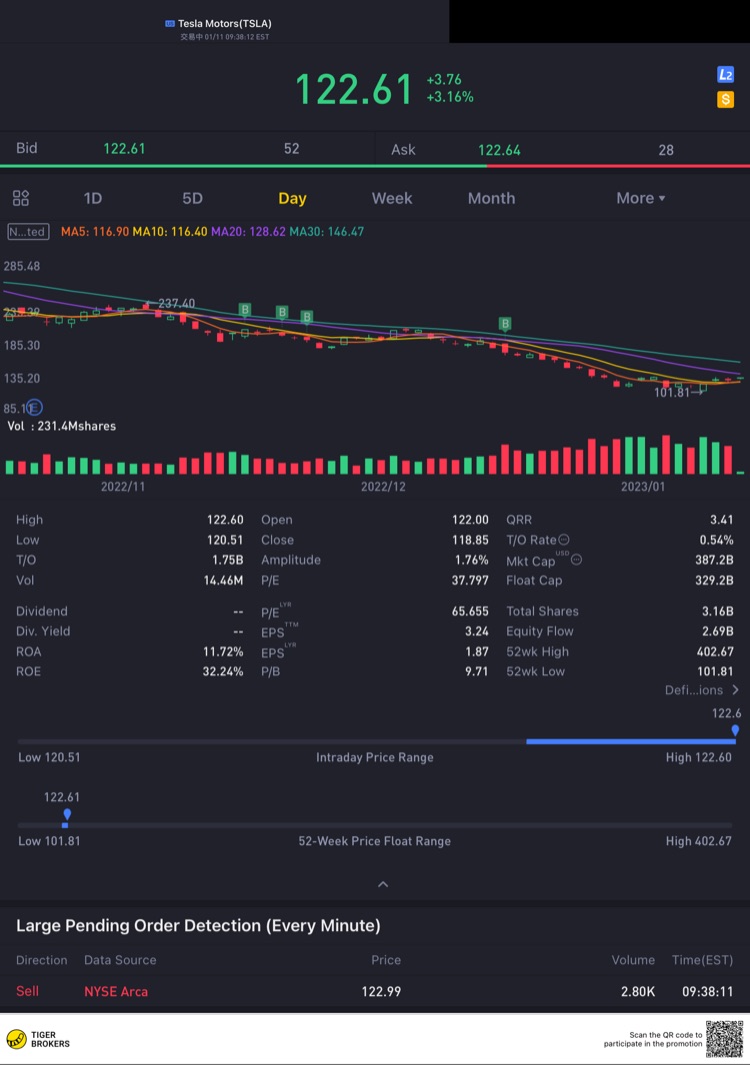Image resolution: width=750 pixels, height=1065 pixels.
Task: Switch chart to 1D view
Action: coord(92,198)
